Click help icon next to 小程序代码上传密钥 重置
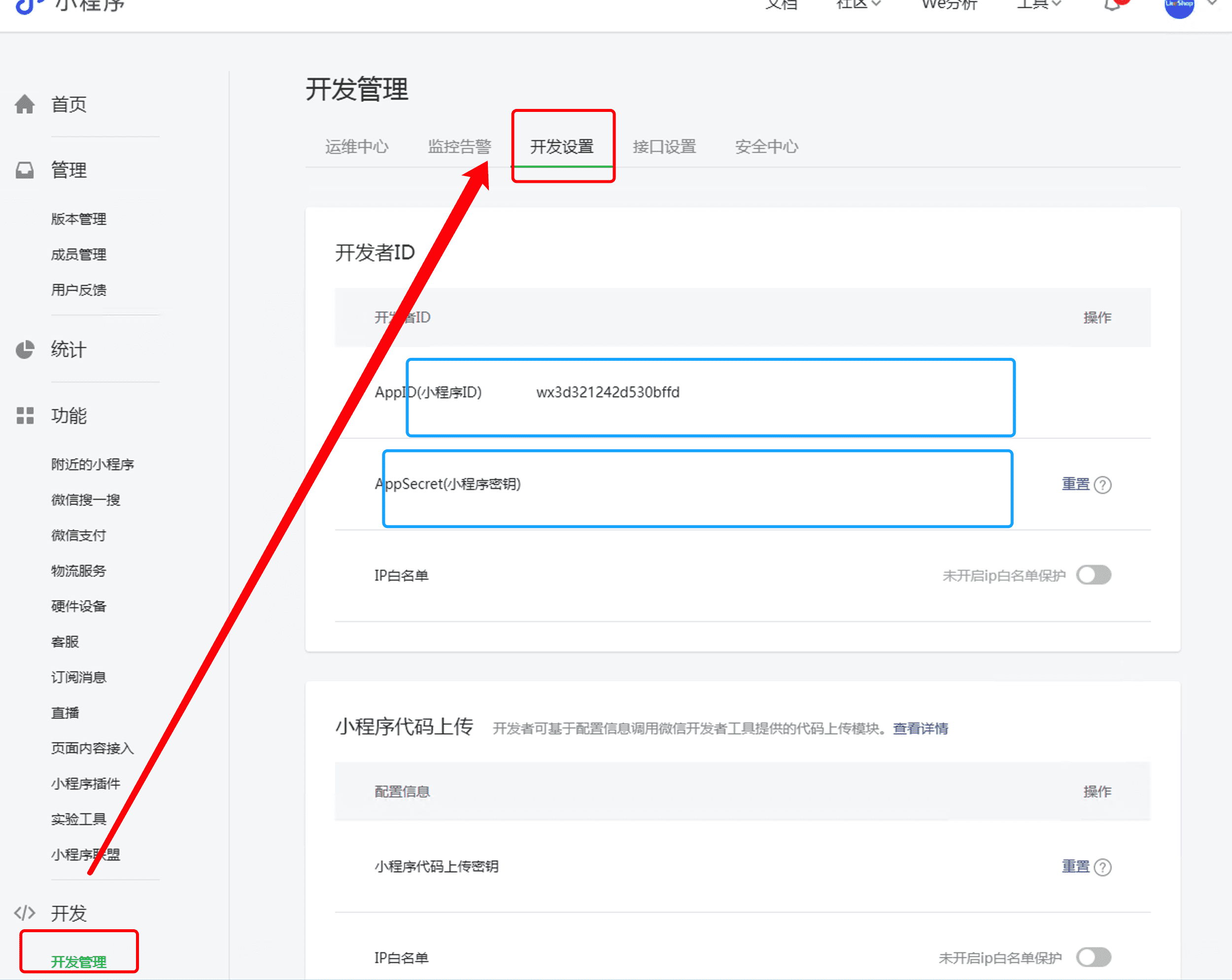 pyautogui.click(x=1102, y=868)
